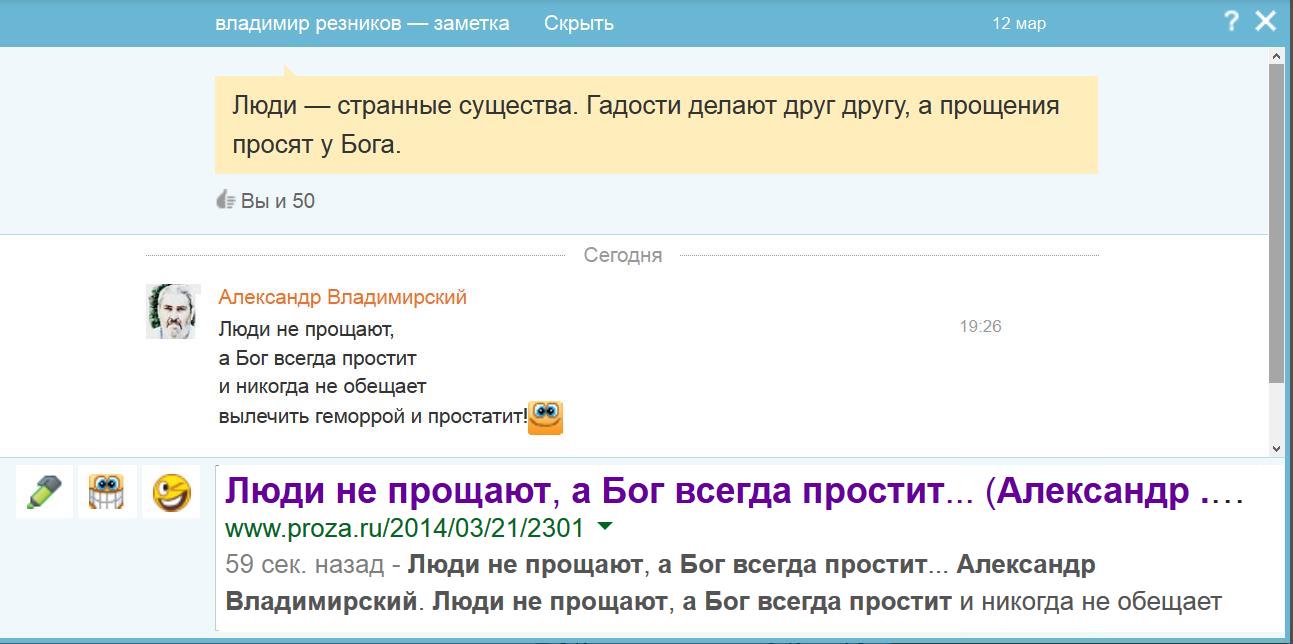Open Александр Владимирский's avatar photo
The width and height of the screenshot is (1293, 644).
[x=172, y=311]
